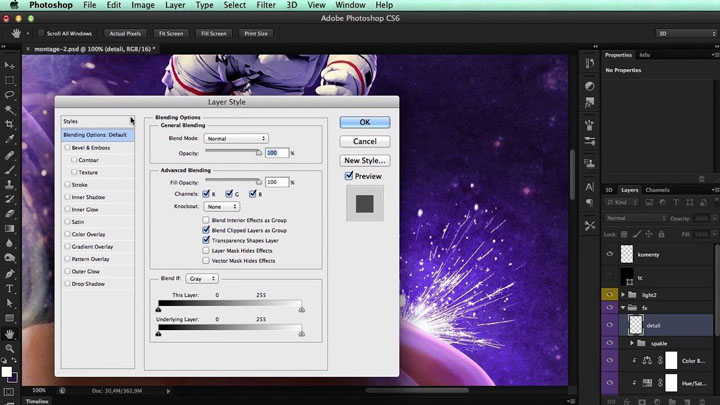The width and height of the screenshot is (720, 405).
Task: Select the Healing Brush tool
Action: click(9, 155)
